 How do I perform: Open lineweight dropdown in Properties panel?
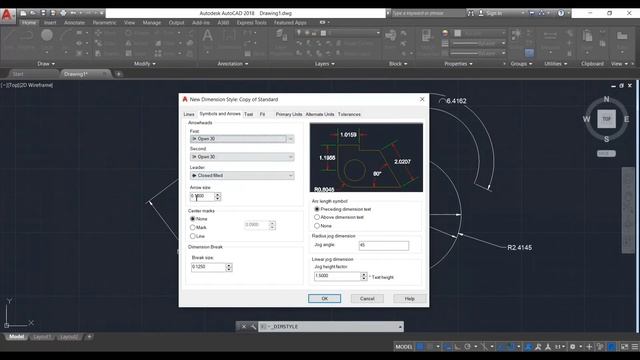pos(479,43)
